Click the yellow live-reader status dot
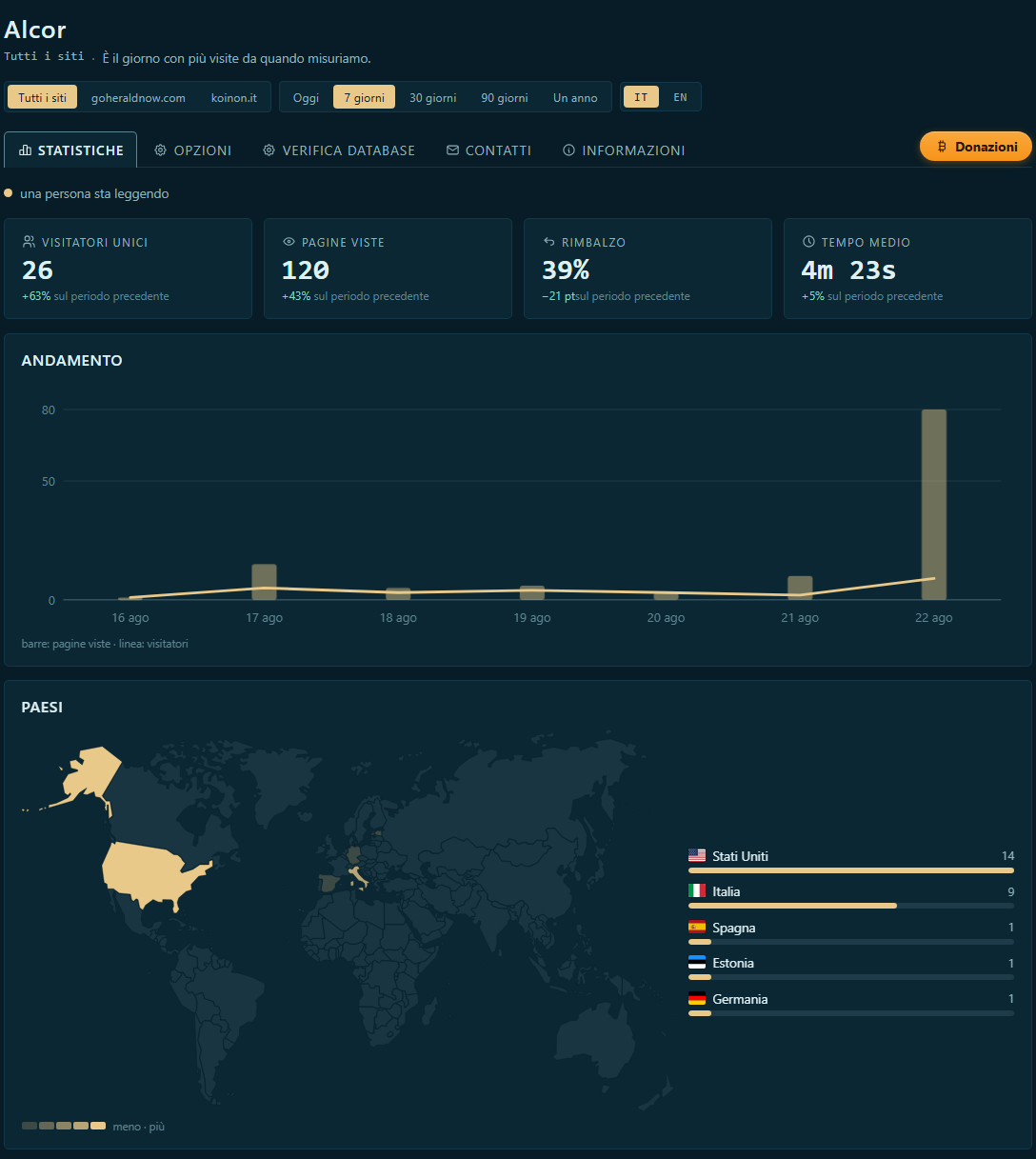Image resolution: width=1036 pixels, height=1159 pixels. [x=9, y=193]
